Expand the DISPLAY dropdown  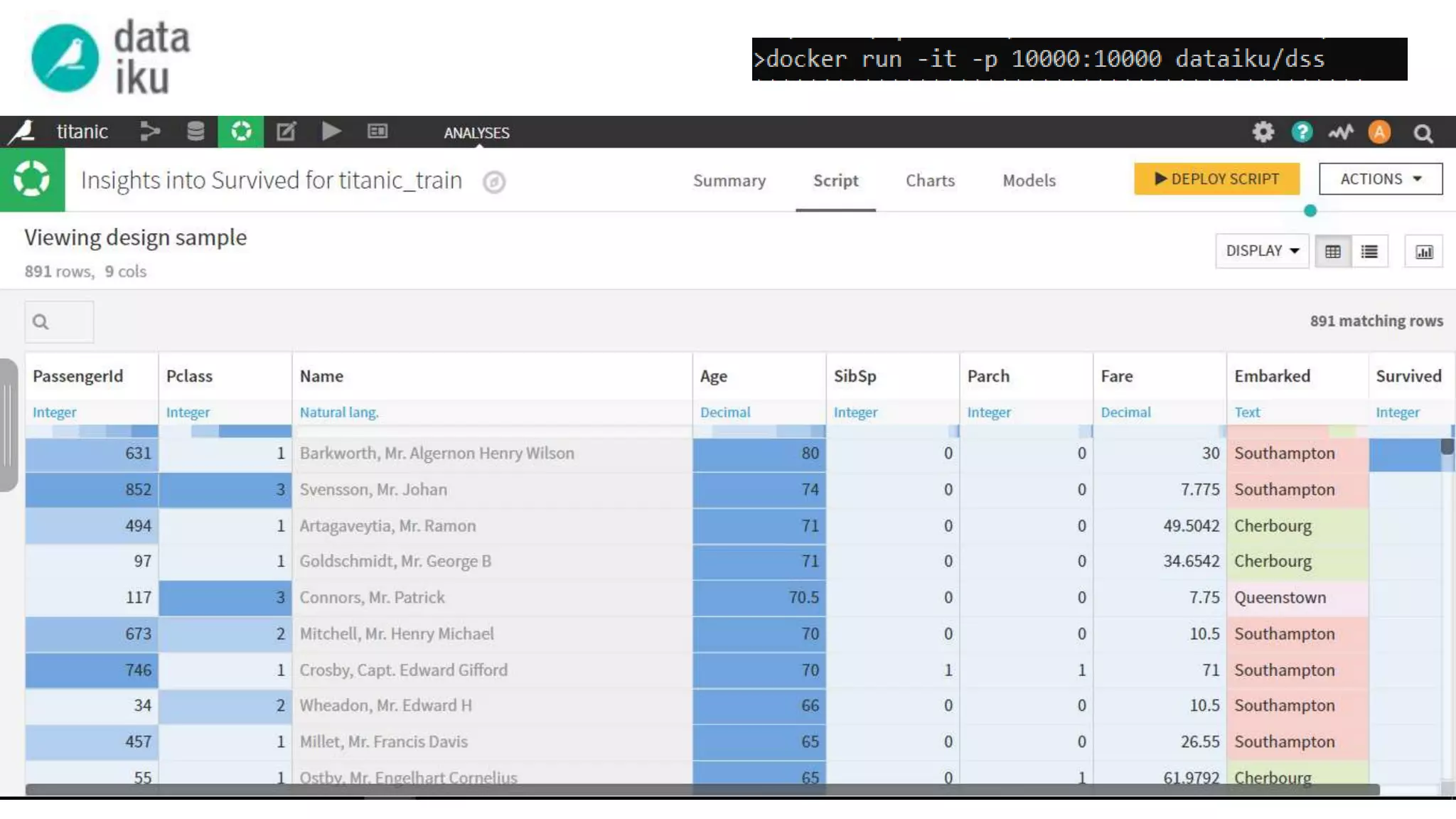tap(1262, 251)
